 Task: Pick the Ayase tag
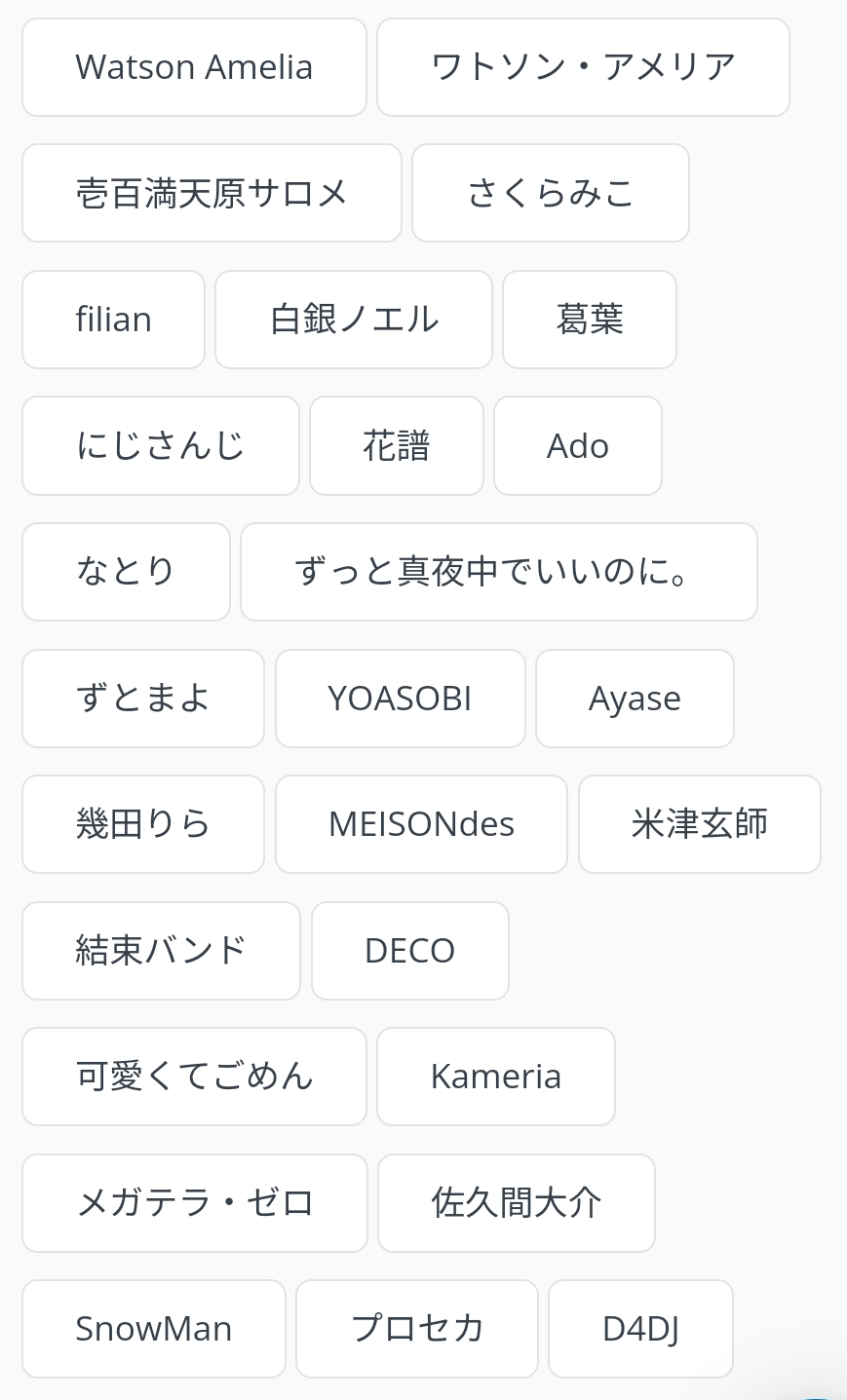click(635, 699)
